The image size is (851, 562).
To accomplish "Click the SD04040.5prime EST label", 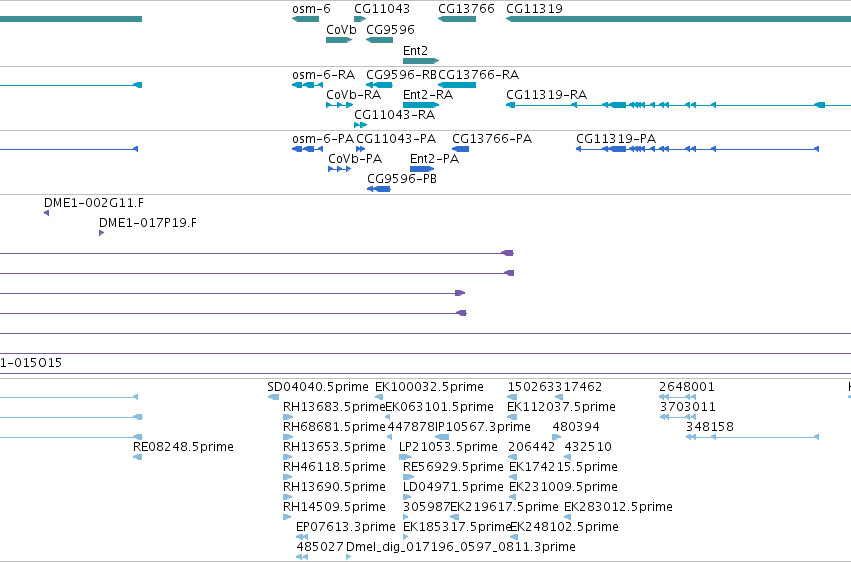I will point(318,387).
